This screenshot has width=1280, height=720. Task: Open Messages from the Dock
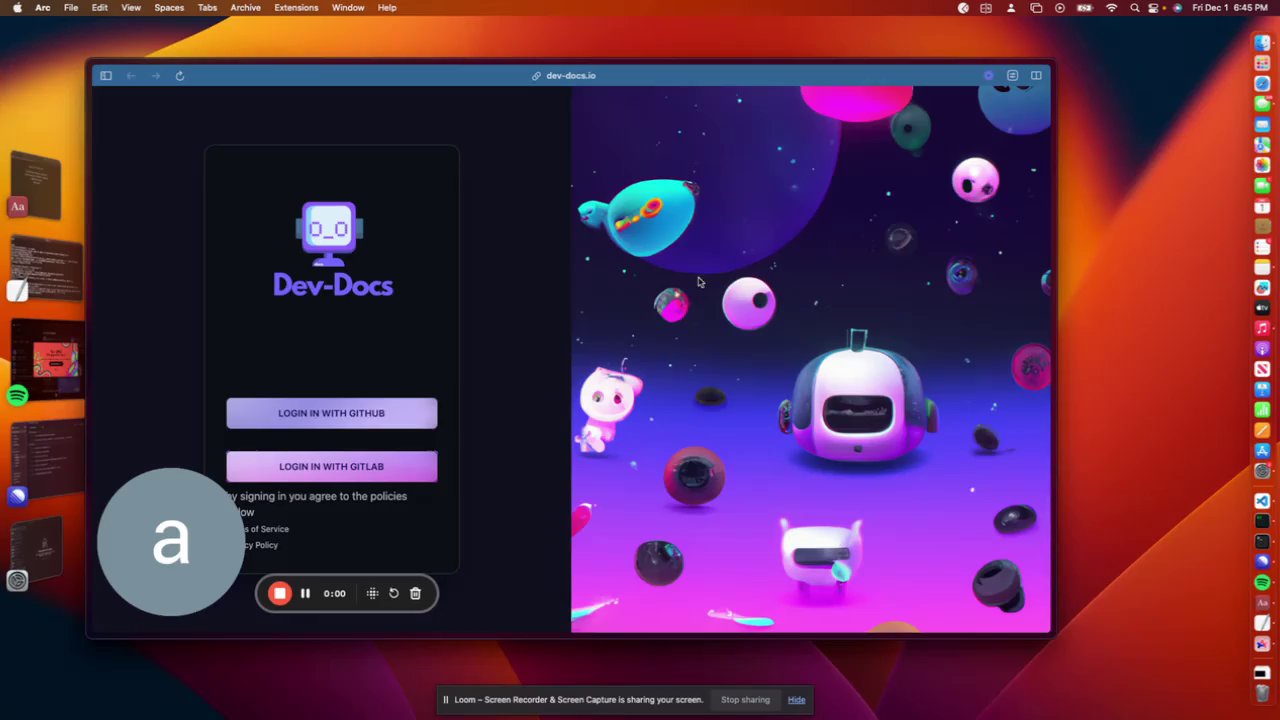(x=1262, y=104)
